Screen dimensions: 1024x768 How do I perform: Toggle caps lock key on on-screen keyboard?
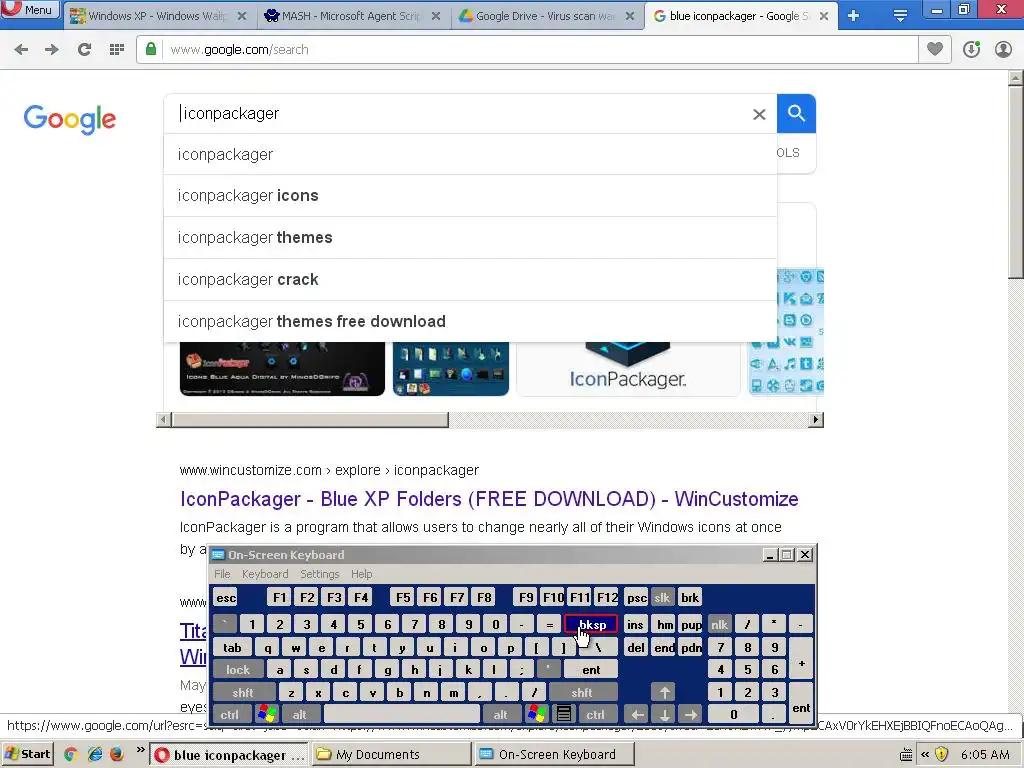click(238, 669)
